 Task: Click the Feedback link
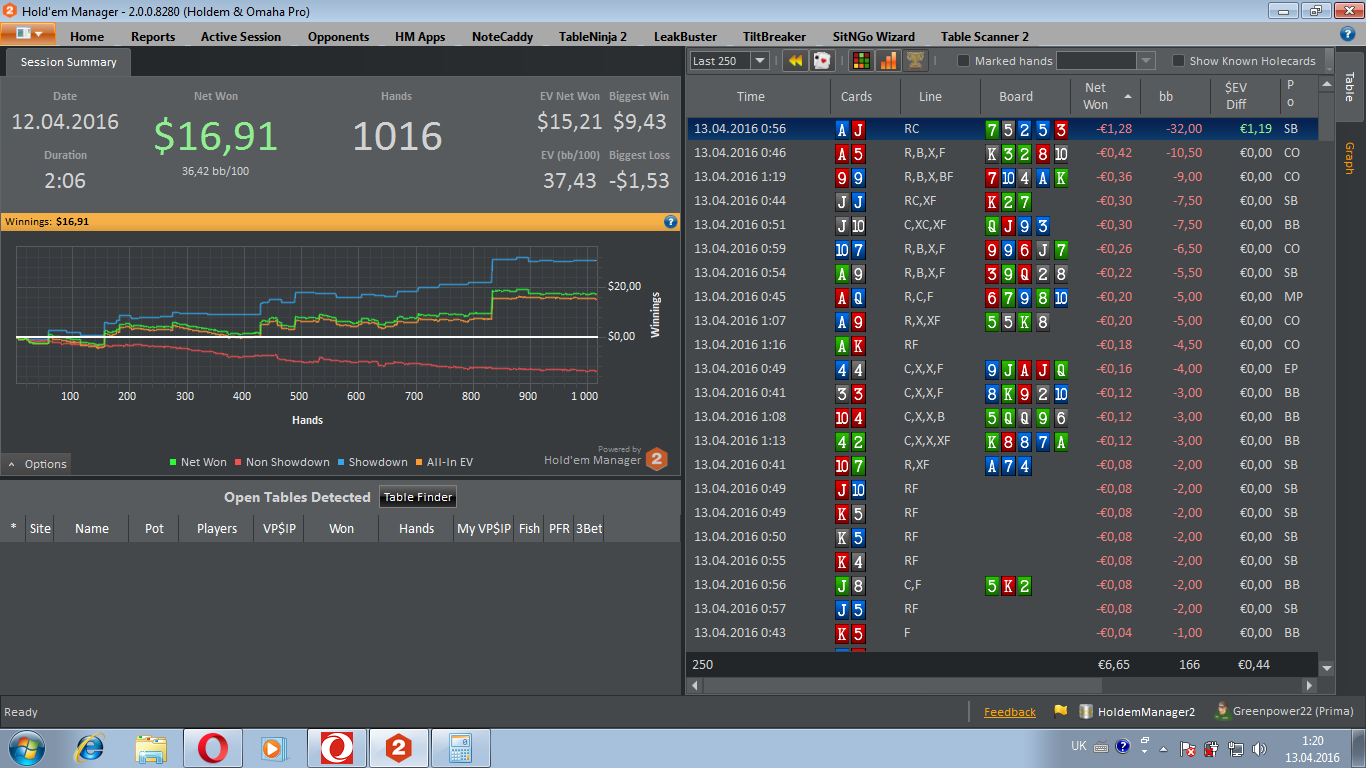point(1010,712)
